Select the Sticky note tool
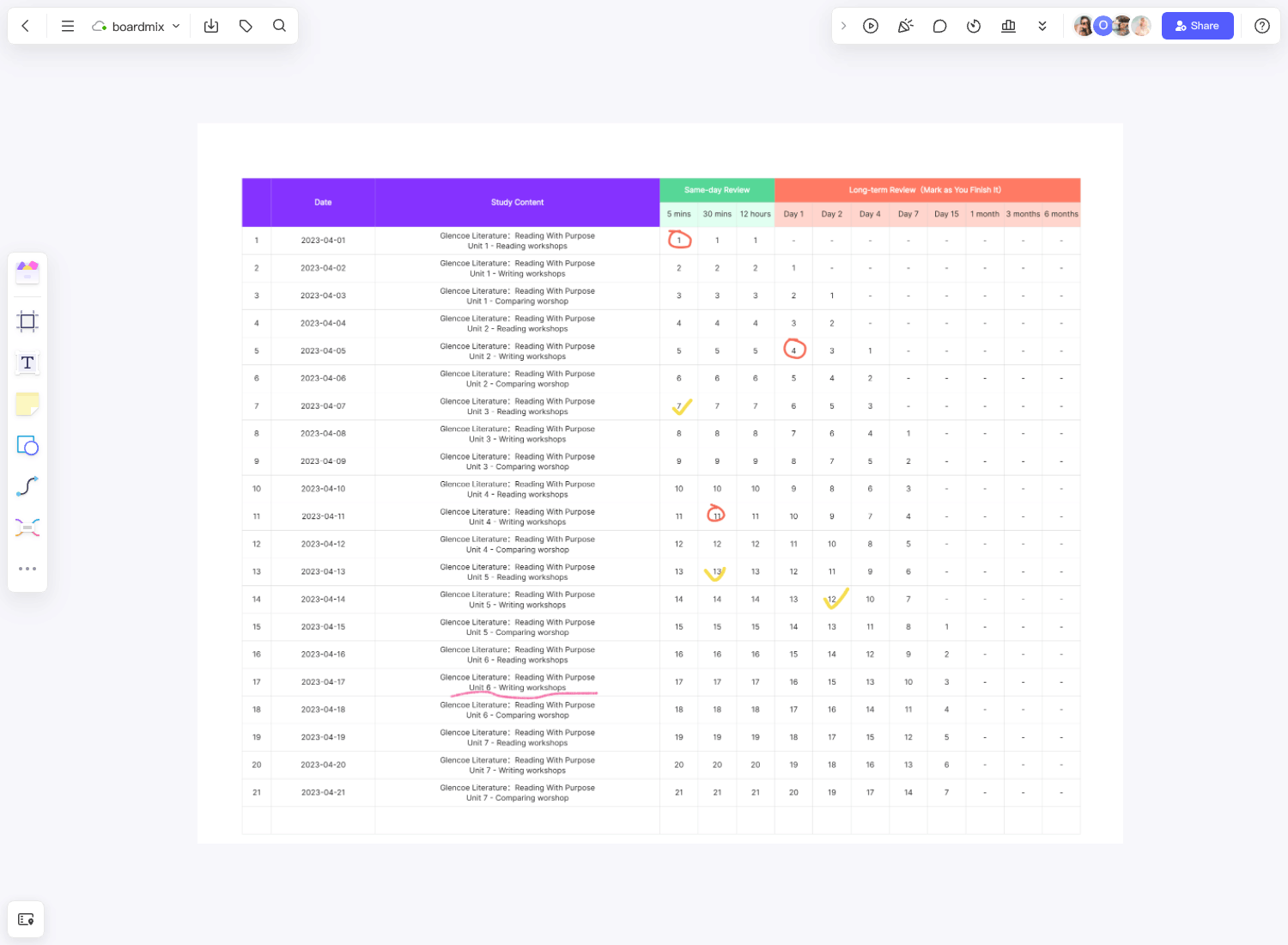The height and width of the screenshot is (945, 1288). pyautogui.click(x=27, y=404)
